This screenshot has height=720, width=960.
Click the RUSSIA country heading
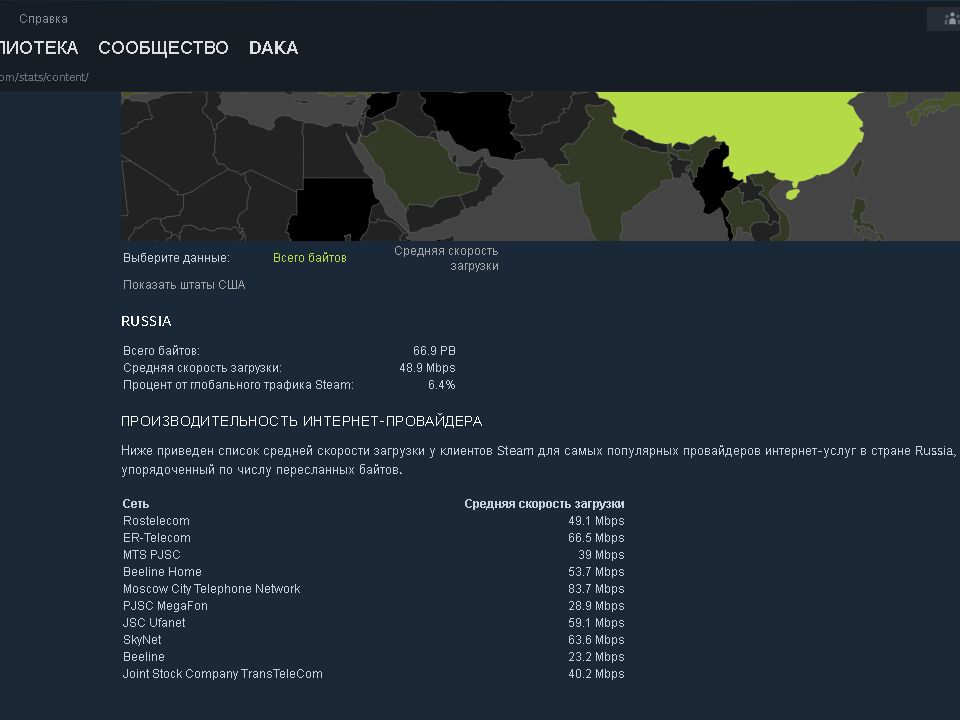(x=146, y=321)
